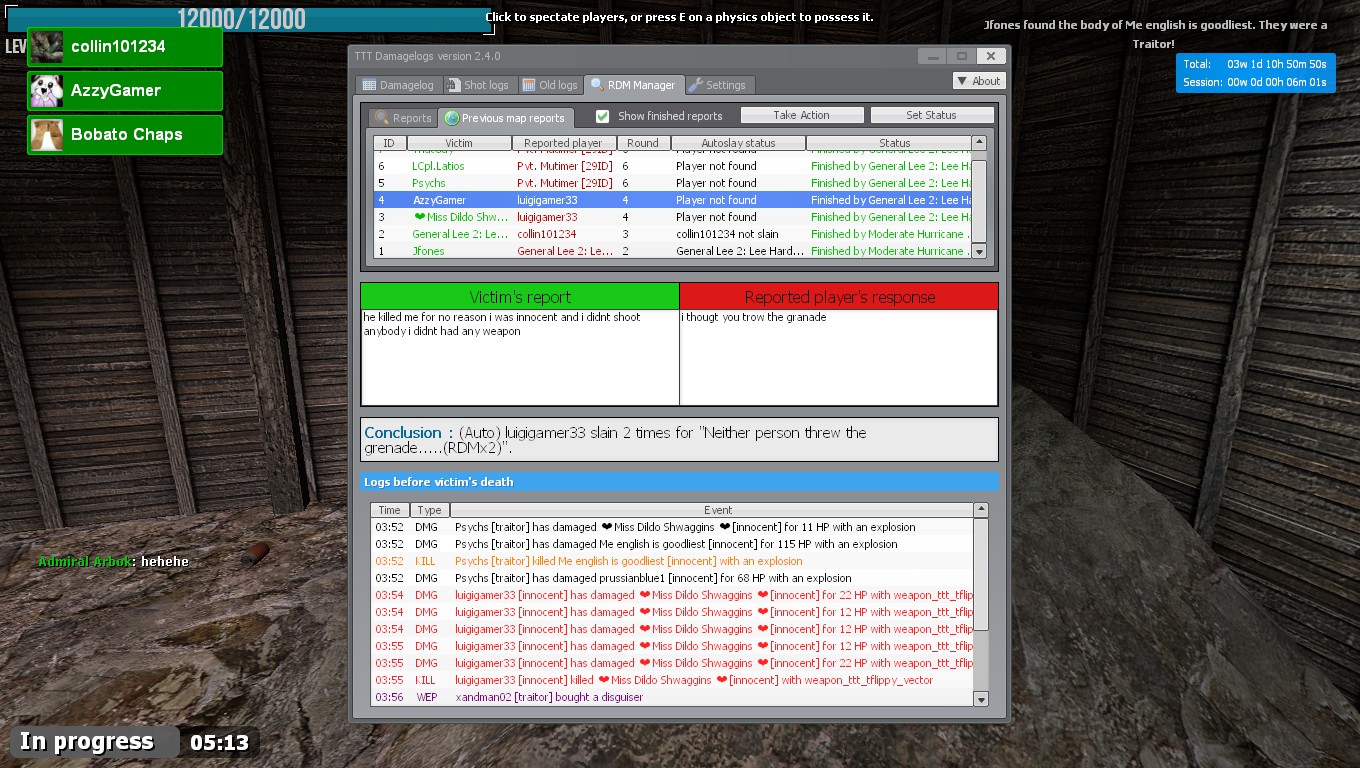This screenshot has height=768, width=1360.
Task: Select report 1 by Jfones
Action: 672,251
